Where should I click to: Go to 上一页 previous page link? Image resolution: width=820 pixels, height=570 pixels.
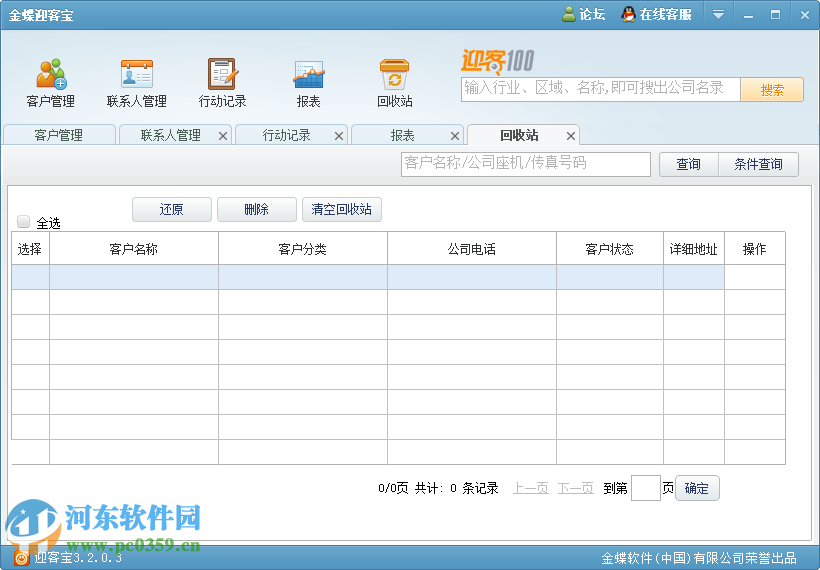531,488
